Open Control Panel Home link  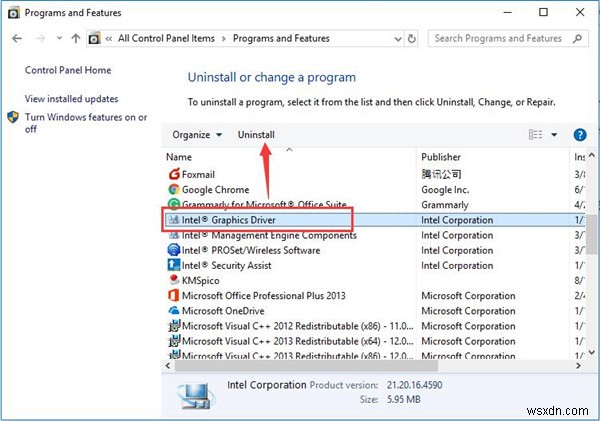tap(68, 70)
